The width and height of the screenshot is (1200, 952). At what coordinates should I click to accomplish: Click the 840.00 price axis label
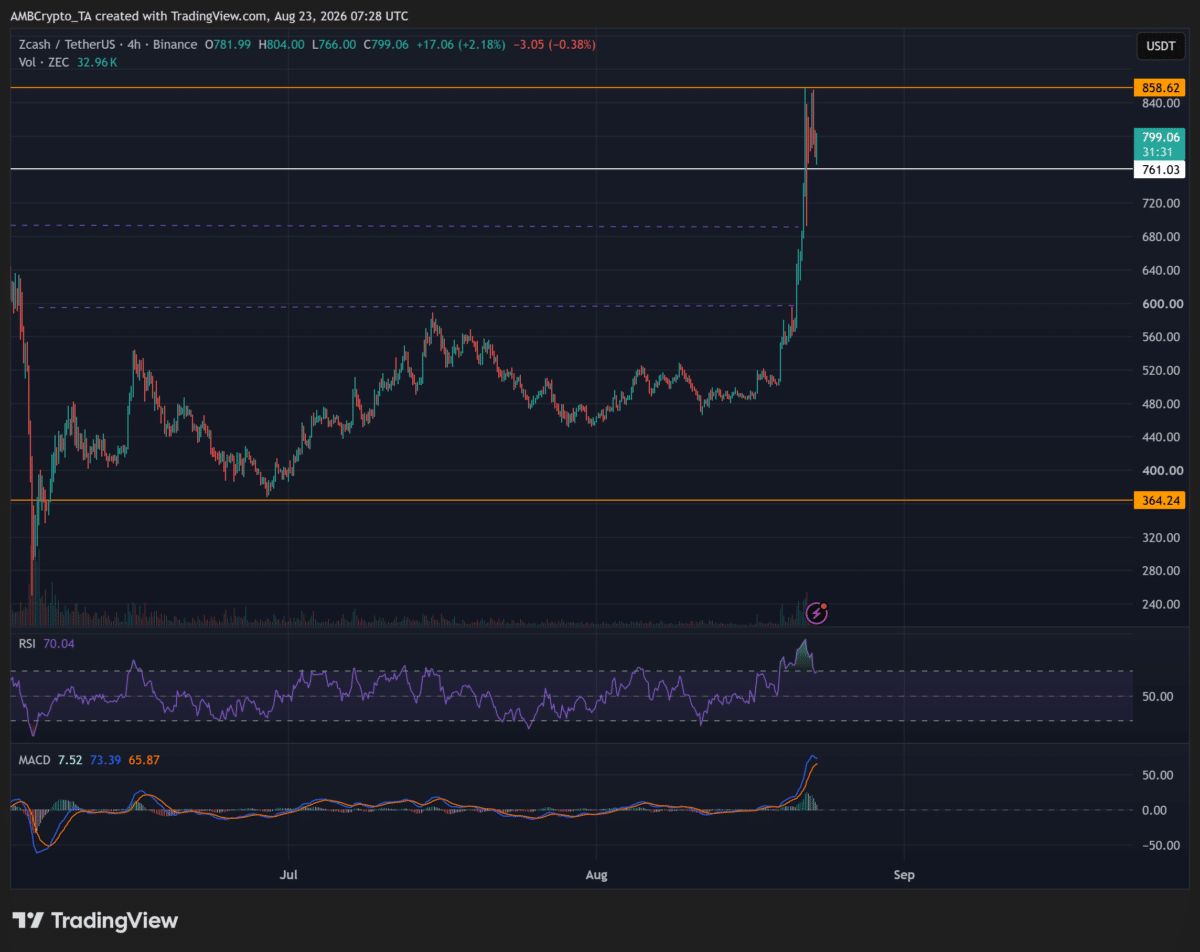[1162, 104]
